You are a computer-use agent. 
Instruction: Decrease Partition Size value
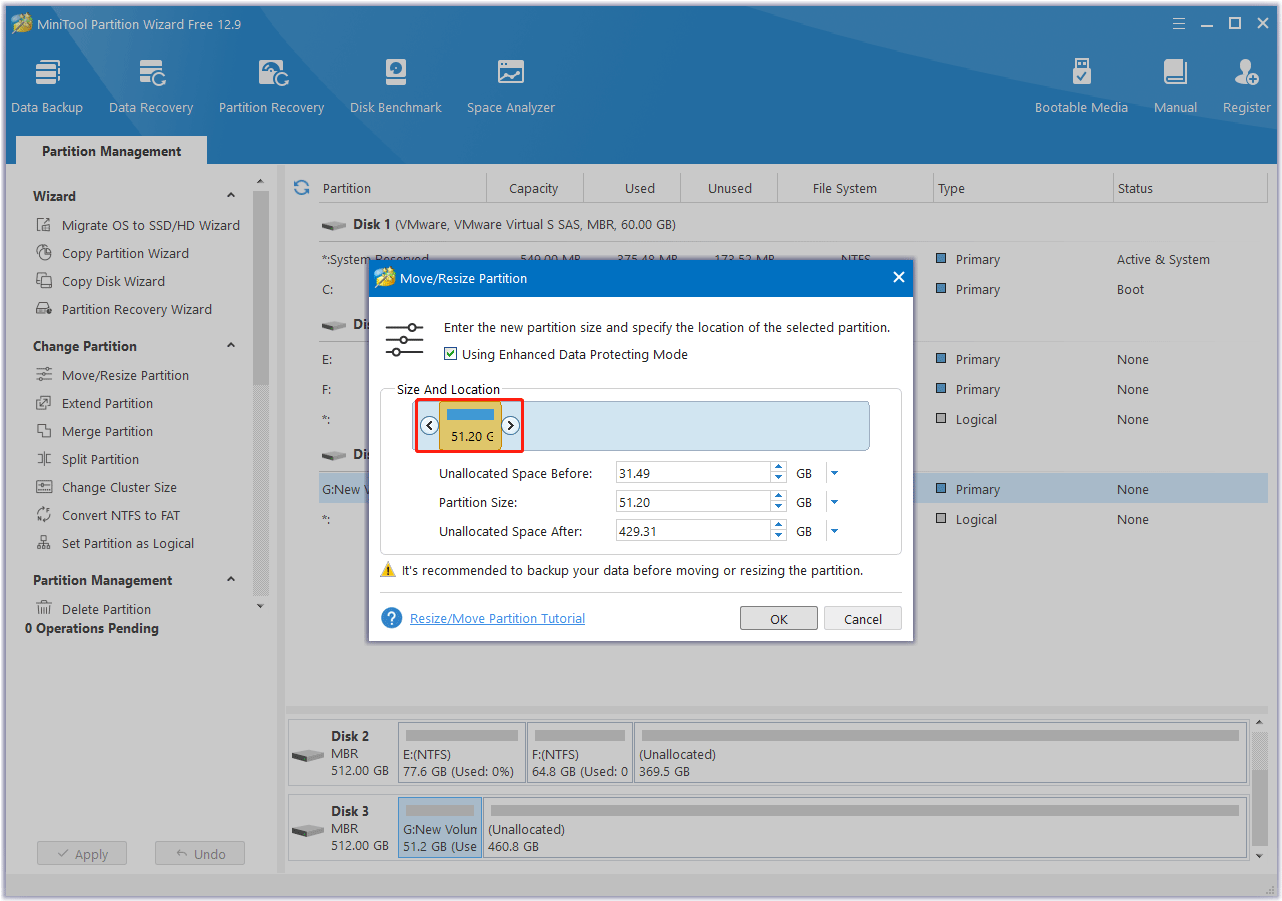(x=779, y=507)
